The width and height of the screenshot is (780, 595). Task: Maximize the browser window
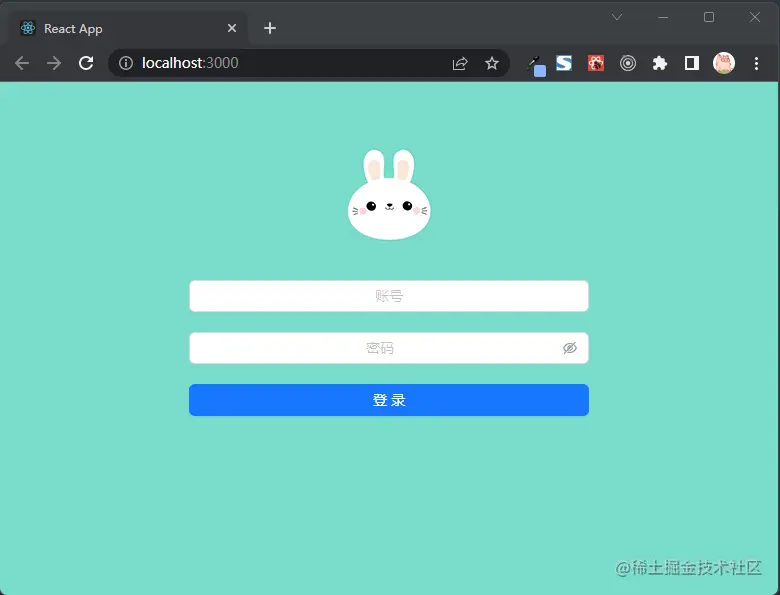tap(709, 17)
